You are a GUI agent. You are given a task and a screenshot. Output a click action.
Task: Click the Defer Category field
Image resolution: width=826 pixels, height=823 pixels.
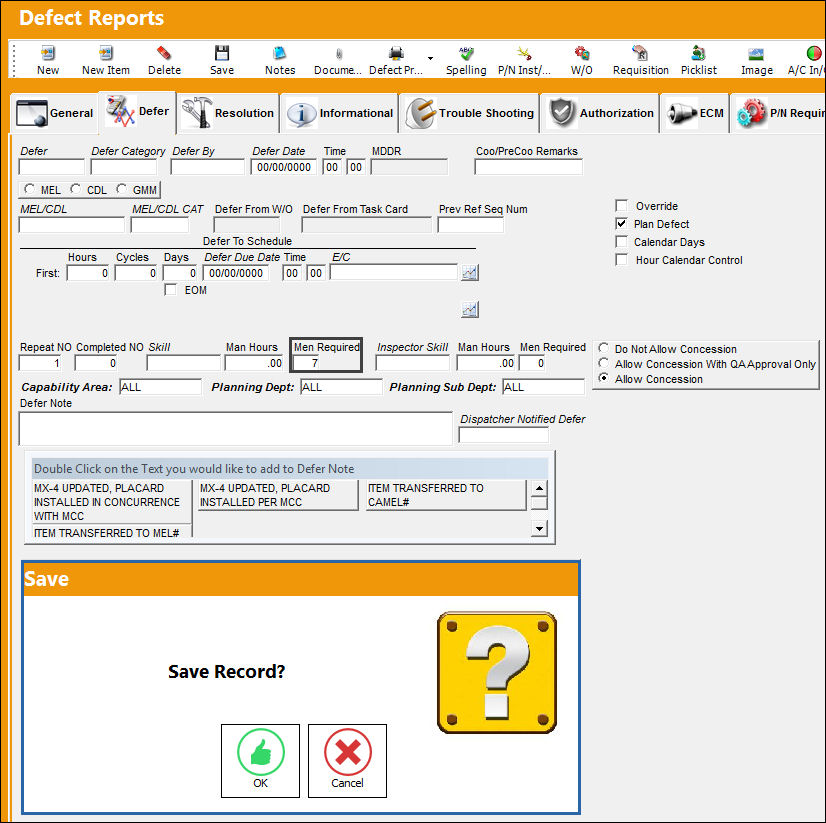point(124,167)
